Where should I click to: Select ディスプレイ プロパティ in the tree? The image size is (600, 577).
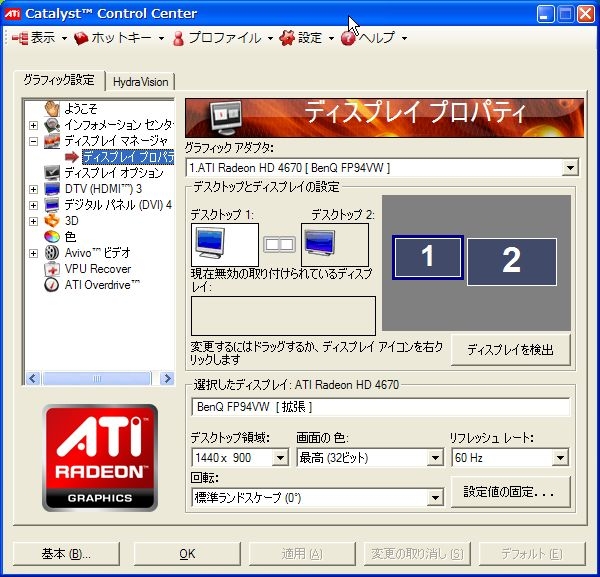(128, 157)
